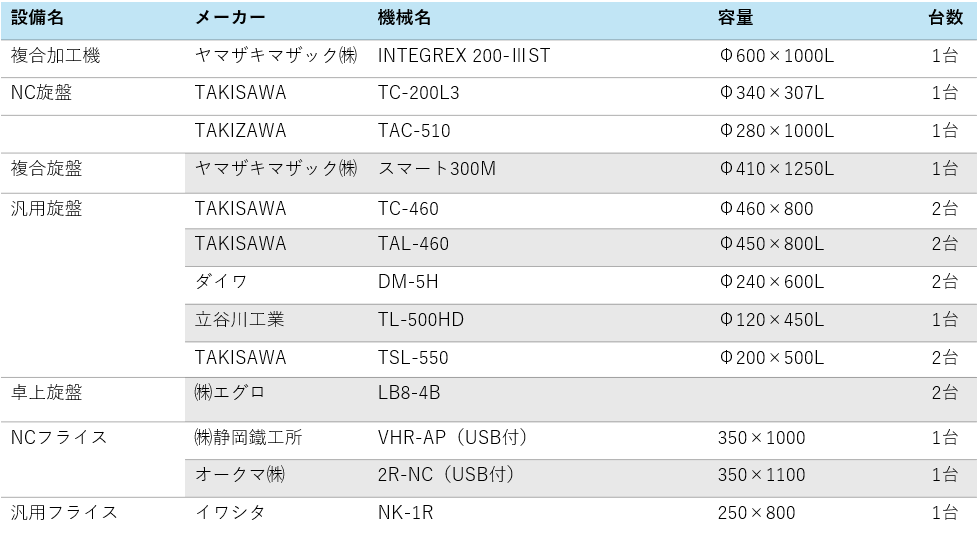Screen dimensions: 980x537
Task: Click the 容量 column header
Action: (736, 18)
